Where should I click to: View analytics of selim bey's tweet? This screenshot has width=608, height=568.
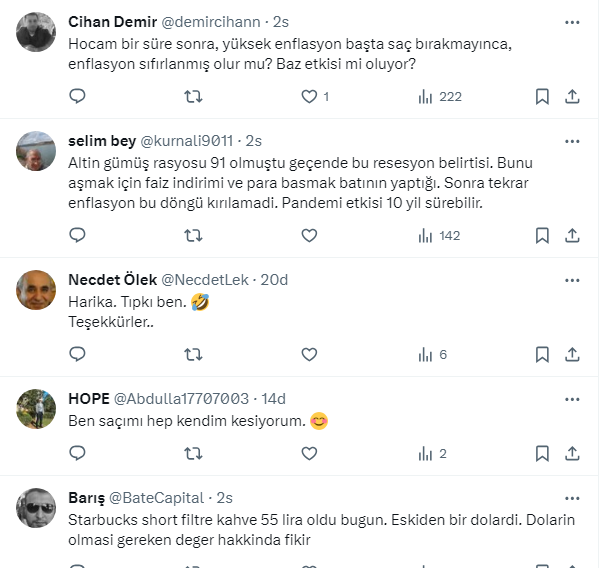click(x=425, y=235)
